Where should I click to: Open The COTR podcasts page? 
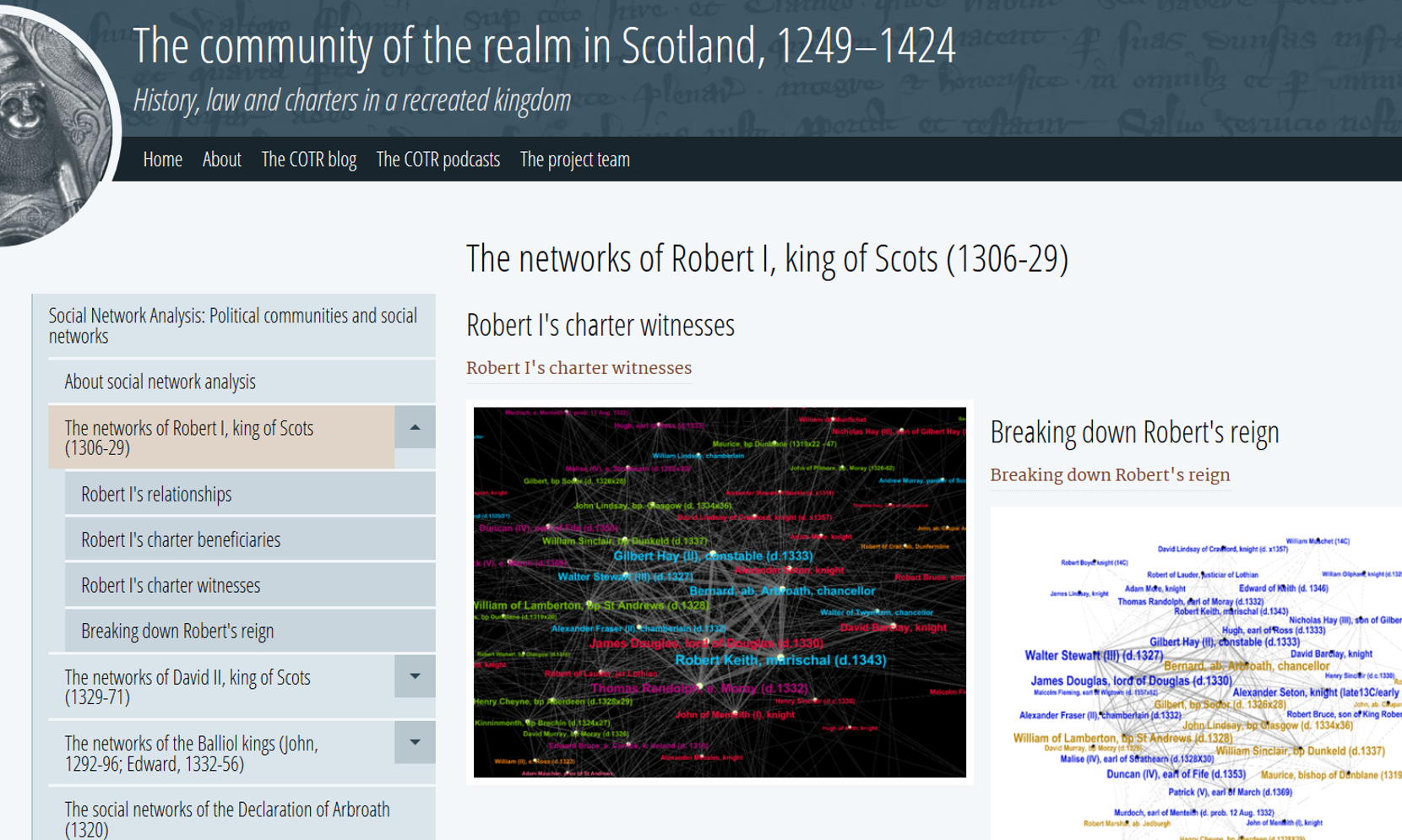point(437,160)
